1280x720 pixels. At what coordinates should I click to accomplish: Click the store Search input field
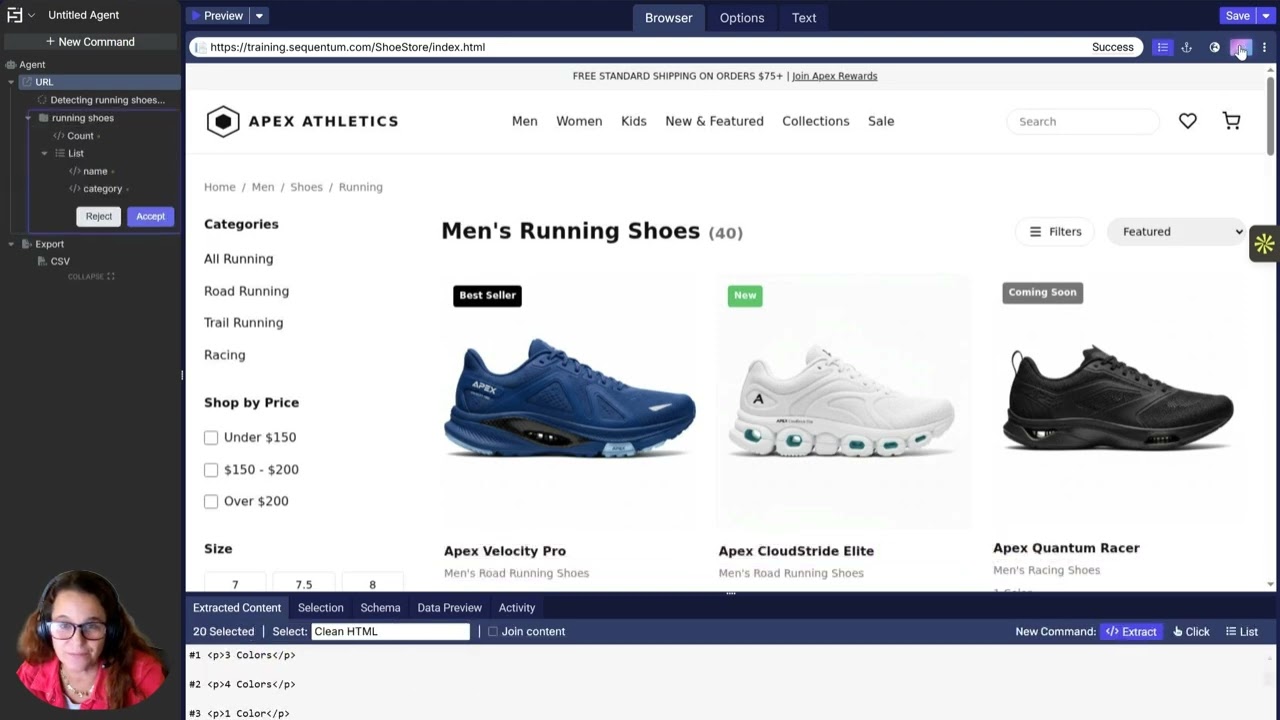(x=1083, y=122)
